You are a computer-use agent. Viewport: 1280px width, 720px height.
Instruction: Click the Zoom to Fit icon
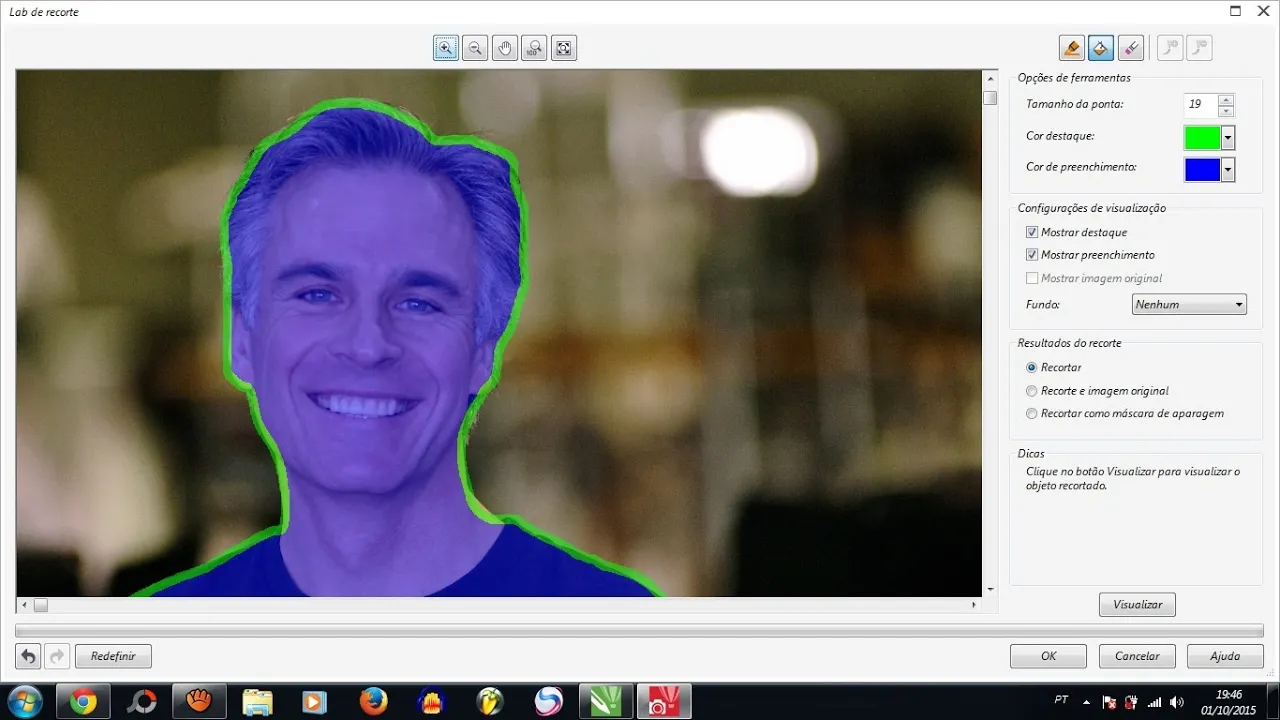[564, 48]
